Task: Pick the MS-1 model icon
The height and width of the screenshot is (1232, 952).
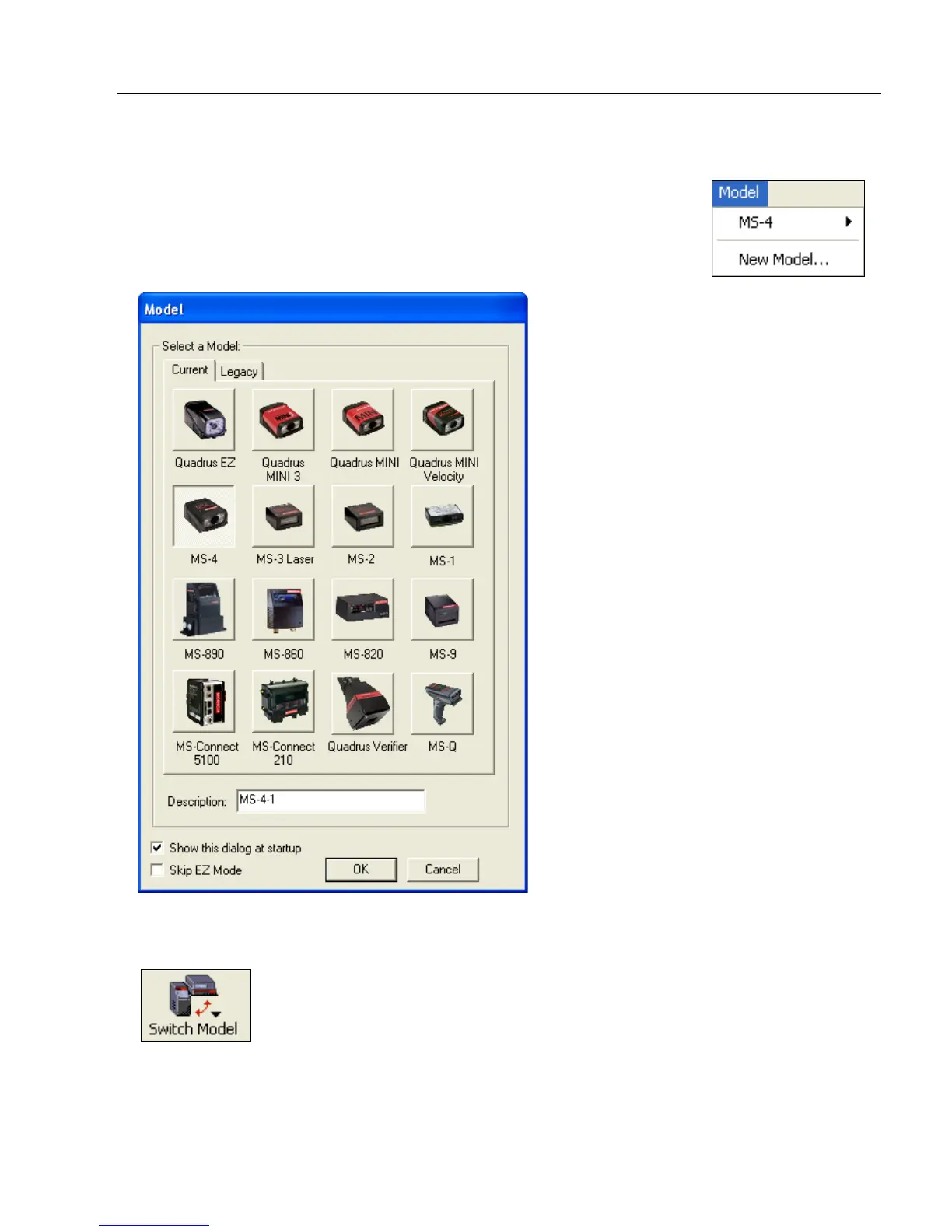Action: (x=442, y=516)
